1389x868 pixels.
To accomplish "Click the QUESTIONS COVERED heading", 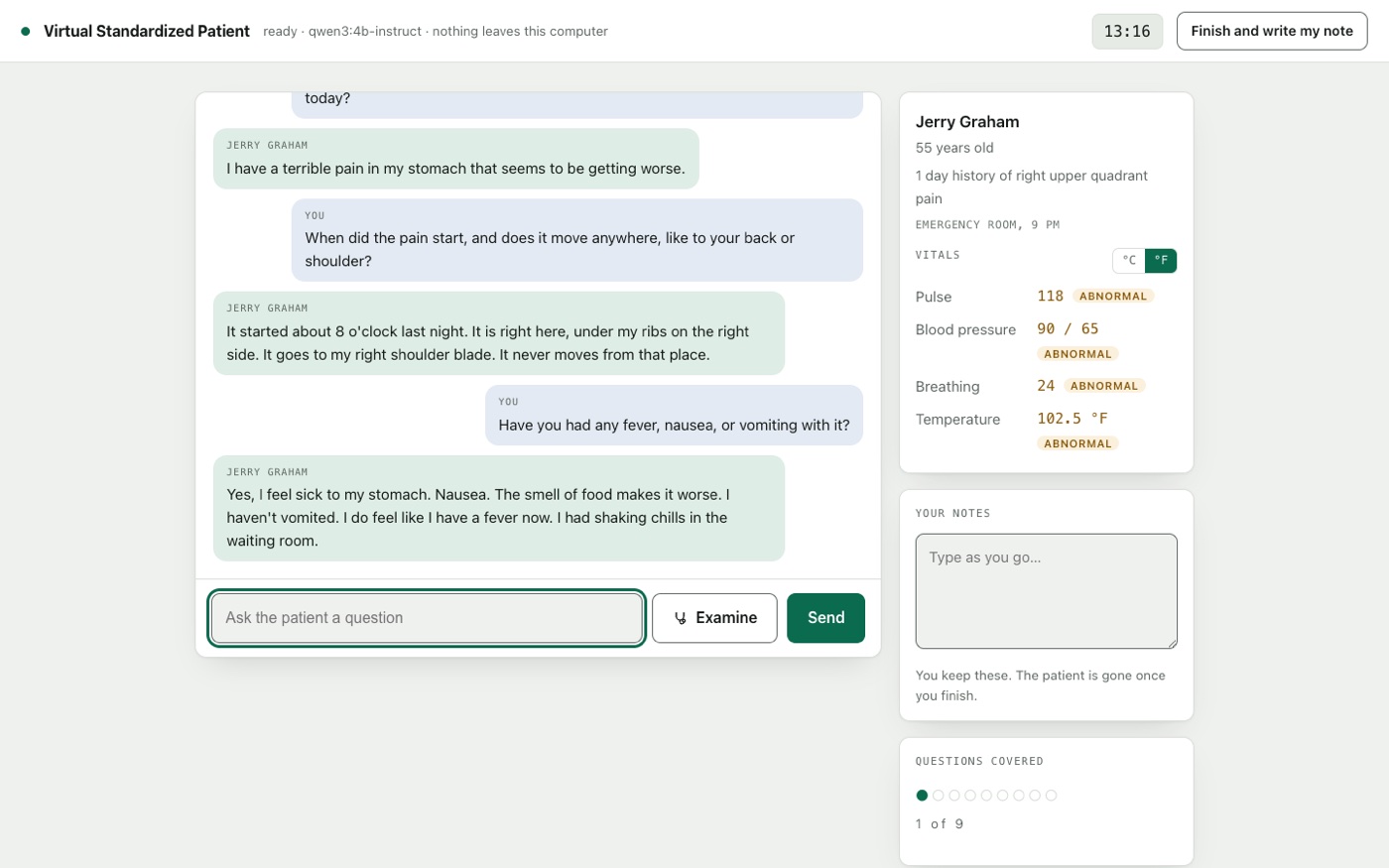I will coord(979,762).
